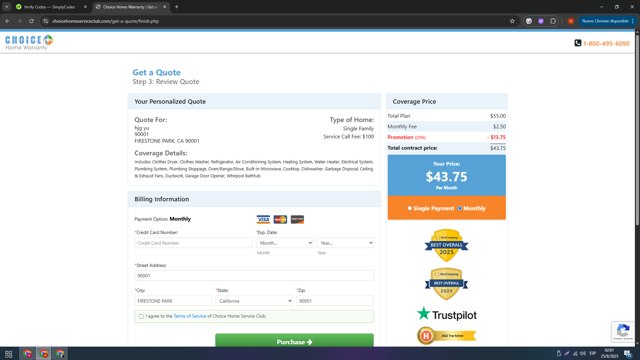Click the Monthly Fee $2.50 row
This screenshot has height=360, width=640.
click(x=447, y=127)
